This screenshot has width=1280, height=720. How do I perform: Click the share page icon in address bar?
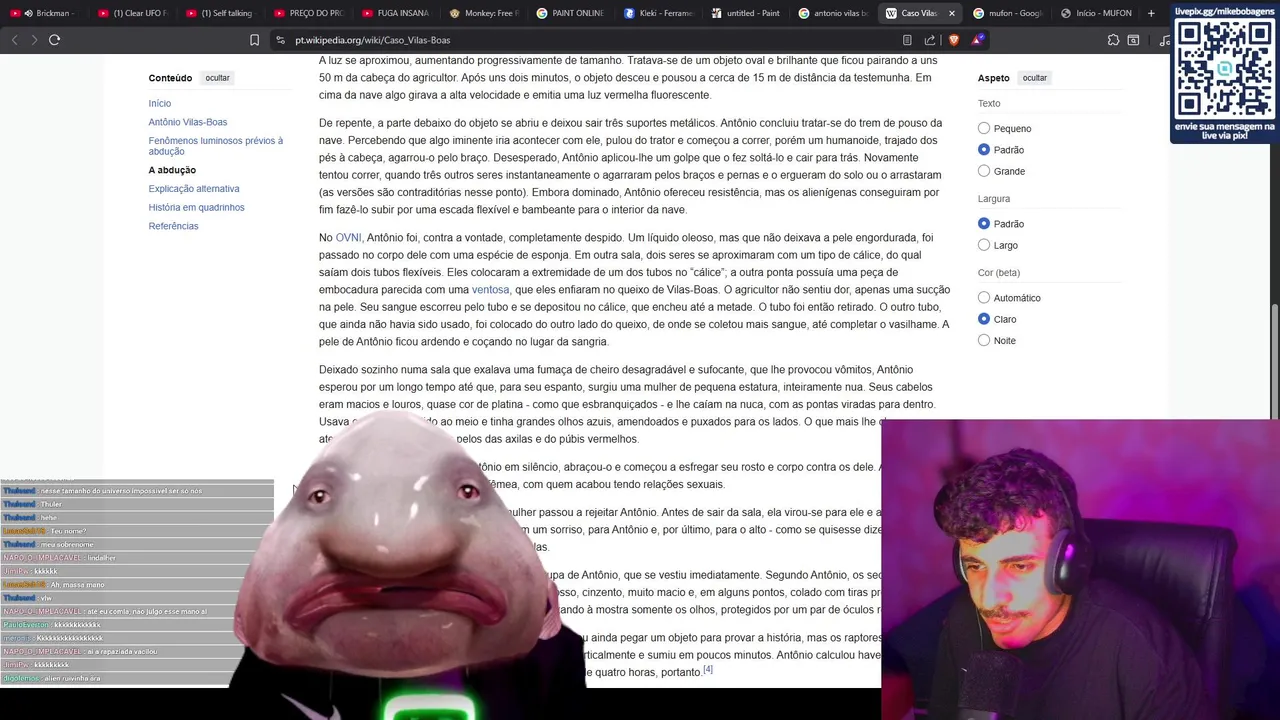click(930, 40)
